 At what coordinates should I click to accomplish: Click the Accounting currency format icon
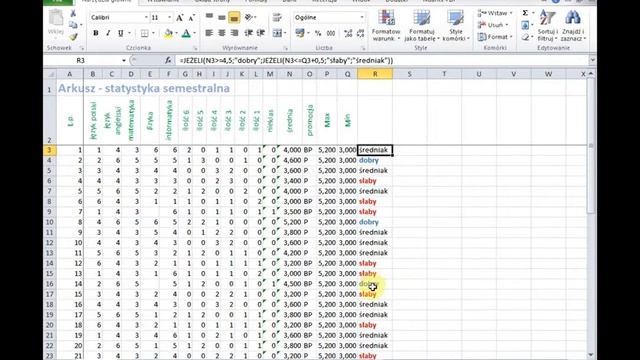pyautogui.click(x=300, y=33)
